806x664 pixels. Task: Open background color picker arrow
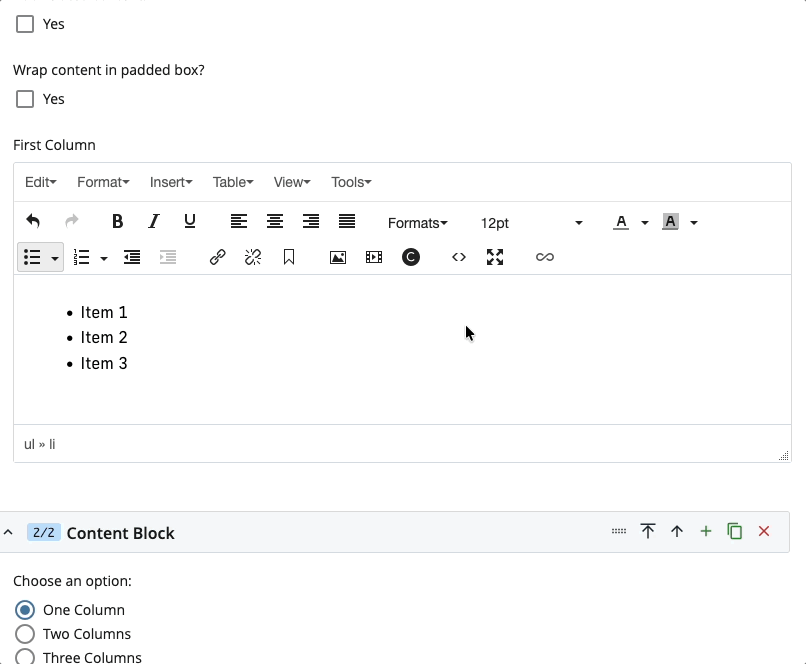(694, 223)
